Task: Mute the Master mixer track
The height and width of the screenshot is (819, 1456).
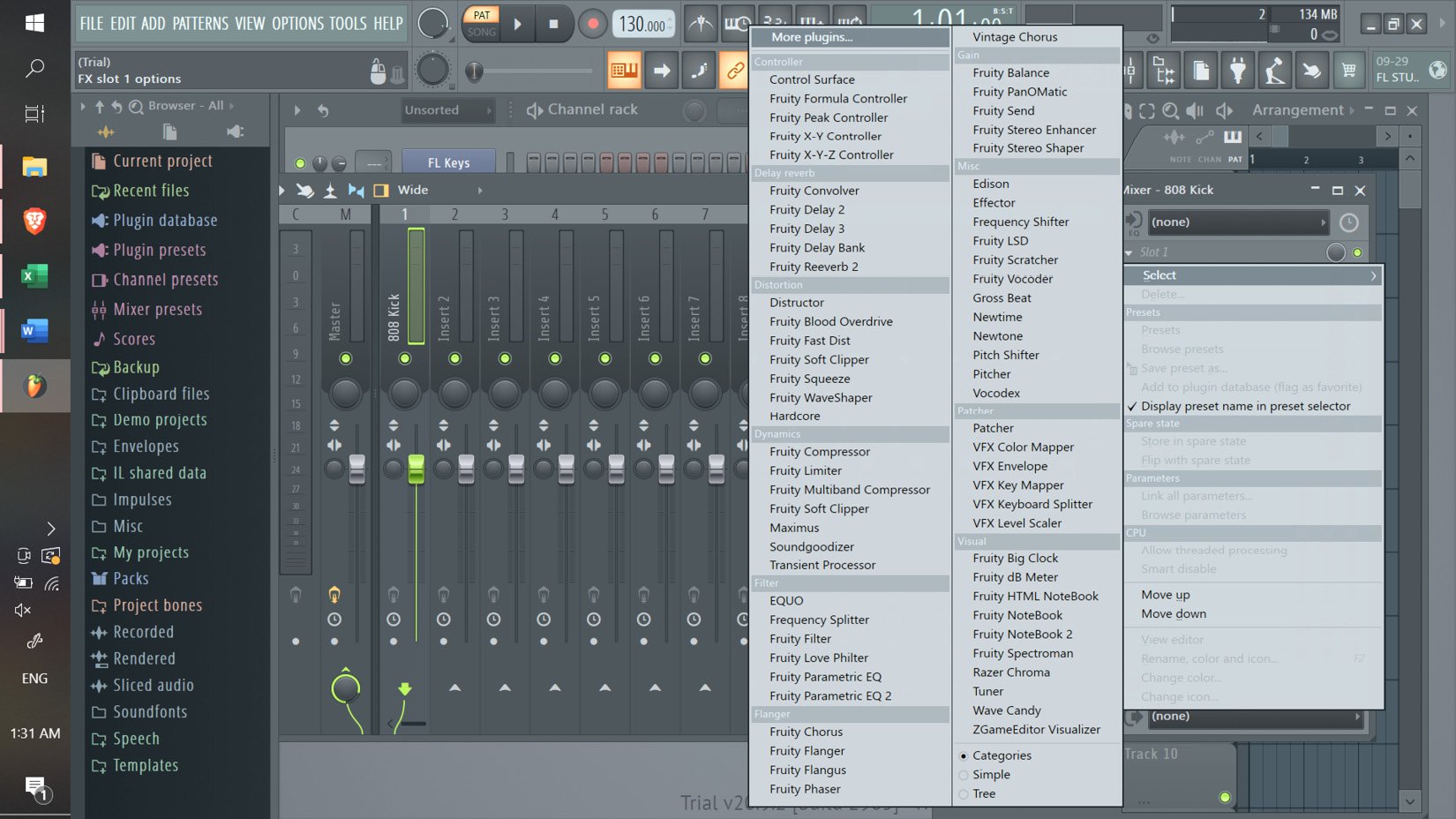Action: [345, 358]
